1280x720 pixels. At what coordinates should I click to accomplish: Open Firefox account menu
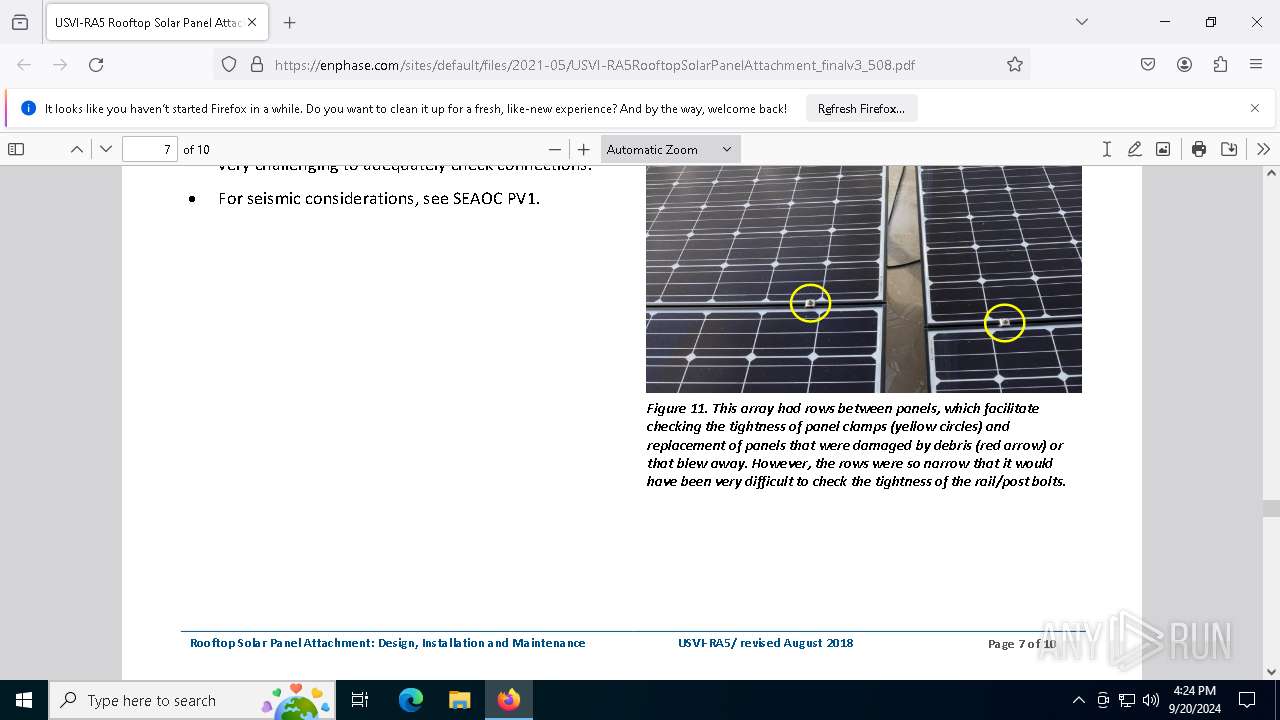(x=1184, y=64)
